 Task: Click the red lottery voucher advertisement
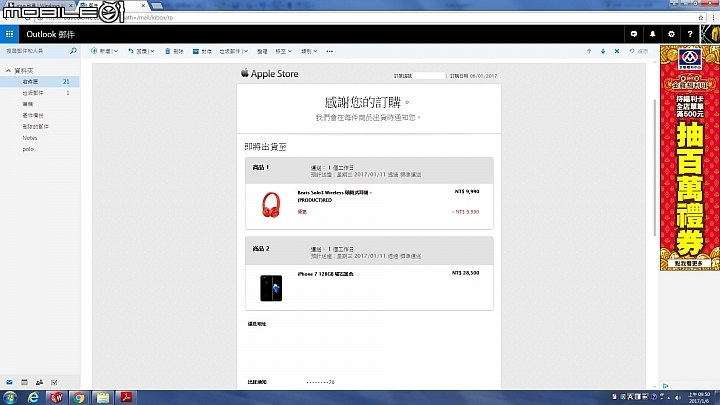click(690, 158)
